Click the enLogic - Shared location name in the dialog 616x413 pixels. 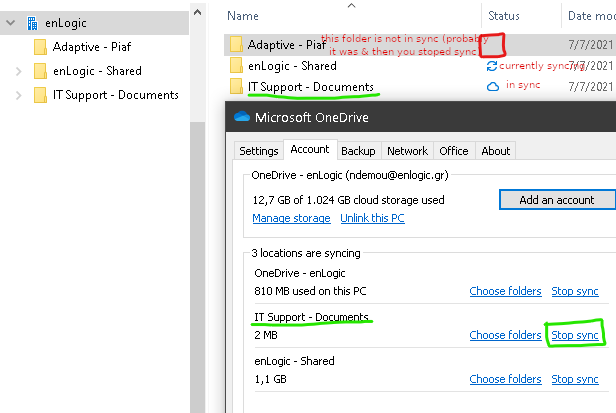tap(294, 361)
